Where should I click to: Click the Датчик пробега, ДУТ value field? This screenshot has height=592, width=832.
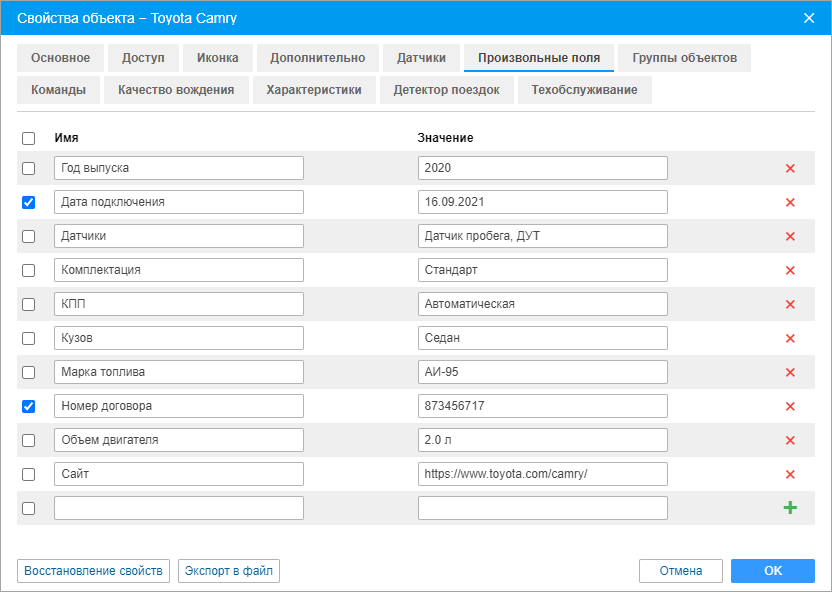543,236
